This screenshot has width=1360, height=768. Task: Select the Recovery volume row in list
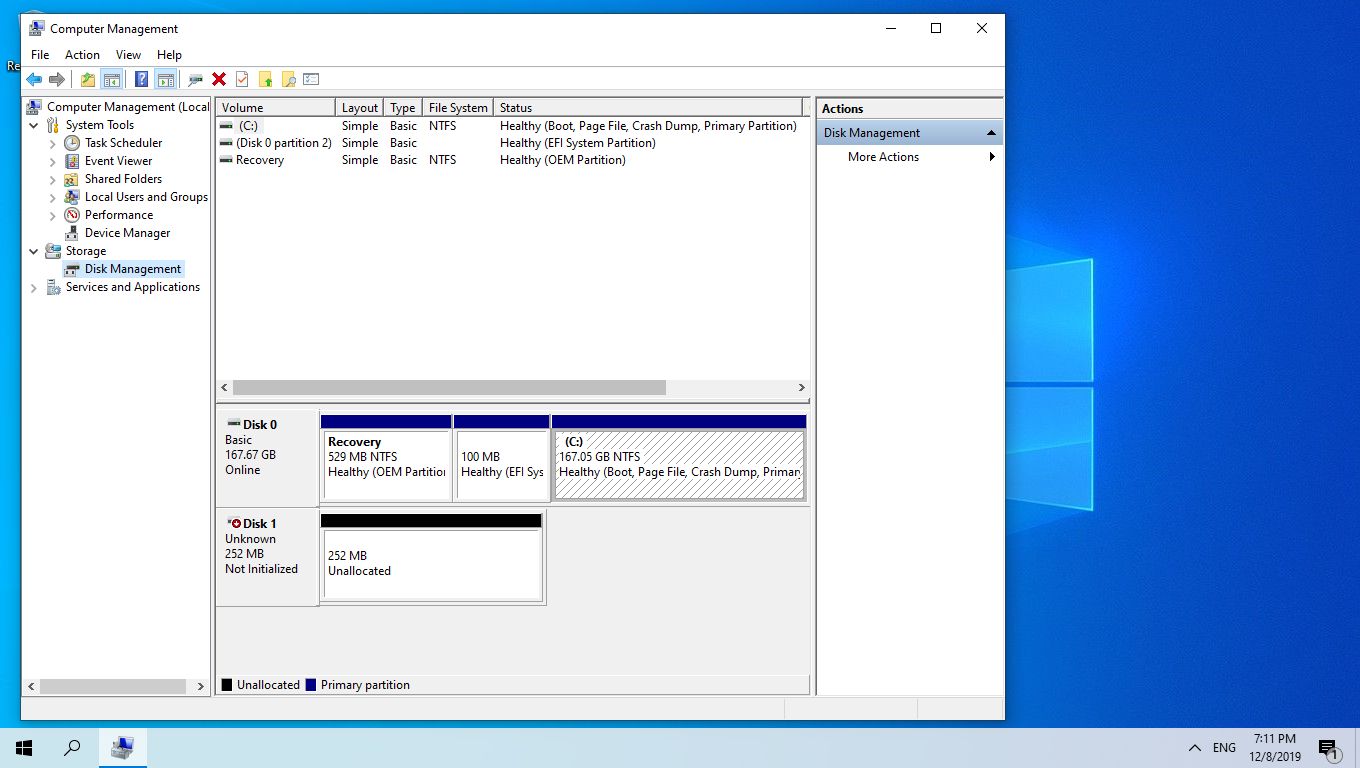[511, 160]
